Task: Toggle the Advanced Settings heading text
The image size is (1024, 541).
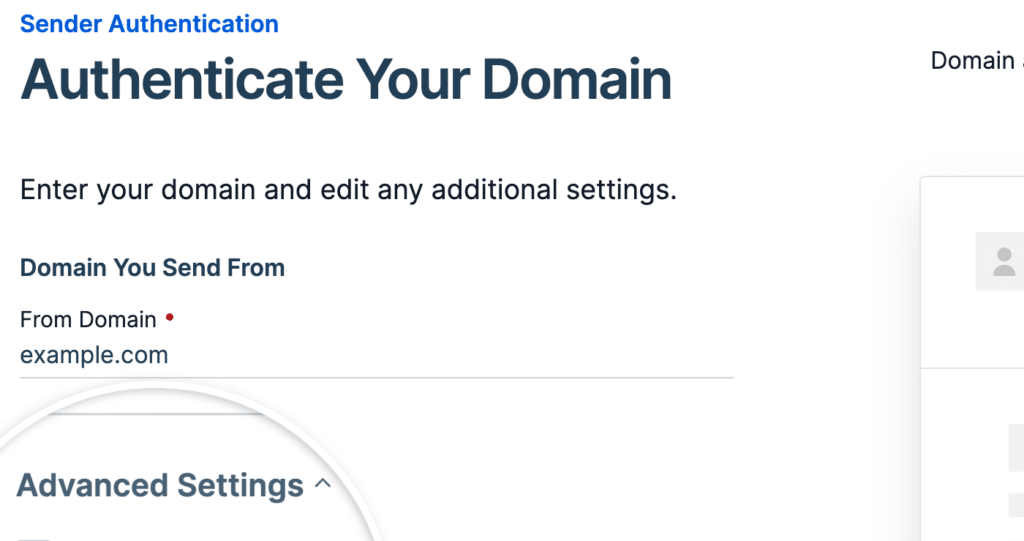Action: [x=160, y=485]
